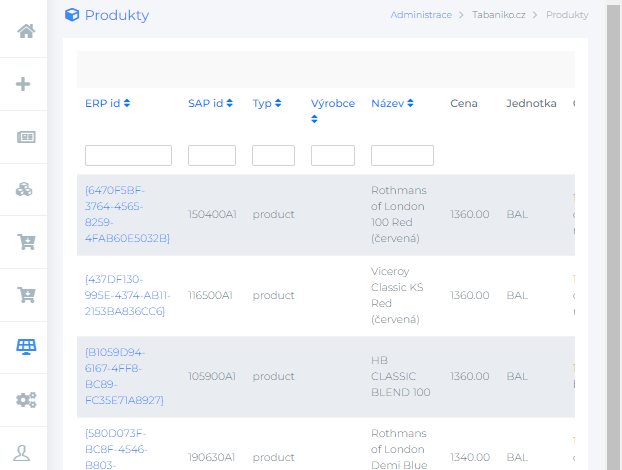The width and height of the screenshot is (622, 470).
Task: Sort the table by ERP id
Action: click(107, 103)
